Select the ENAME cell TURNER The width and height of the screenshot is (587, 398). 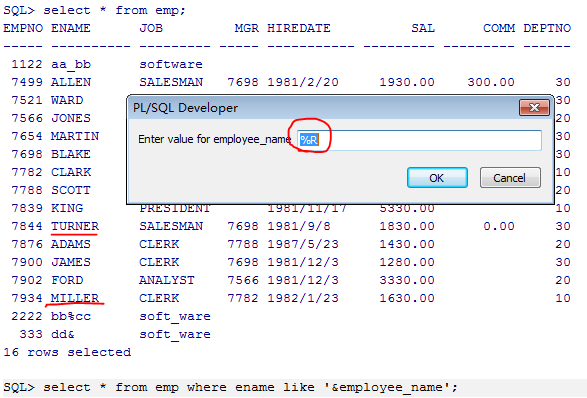pyautogui.click(x=75, y=226)
